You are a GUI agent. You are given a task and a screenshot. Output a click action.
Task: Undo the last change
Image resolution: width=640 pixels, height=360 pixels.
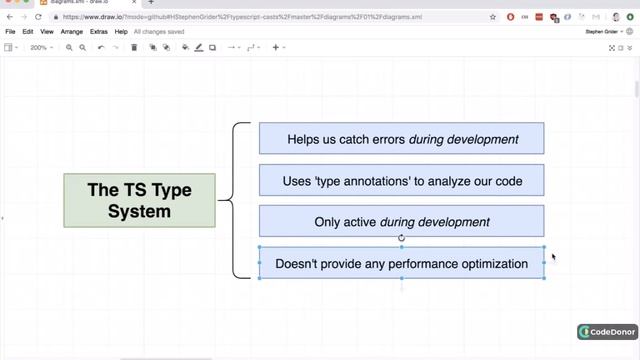click(x=101, y=48)
